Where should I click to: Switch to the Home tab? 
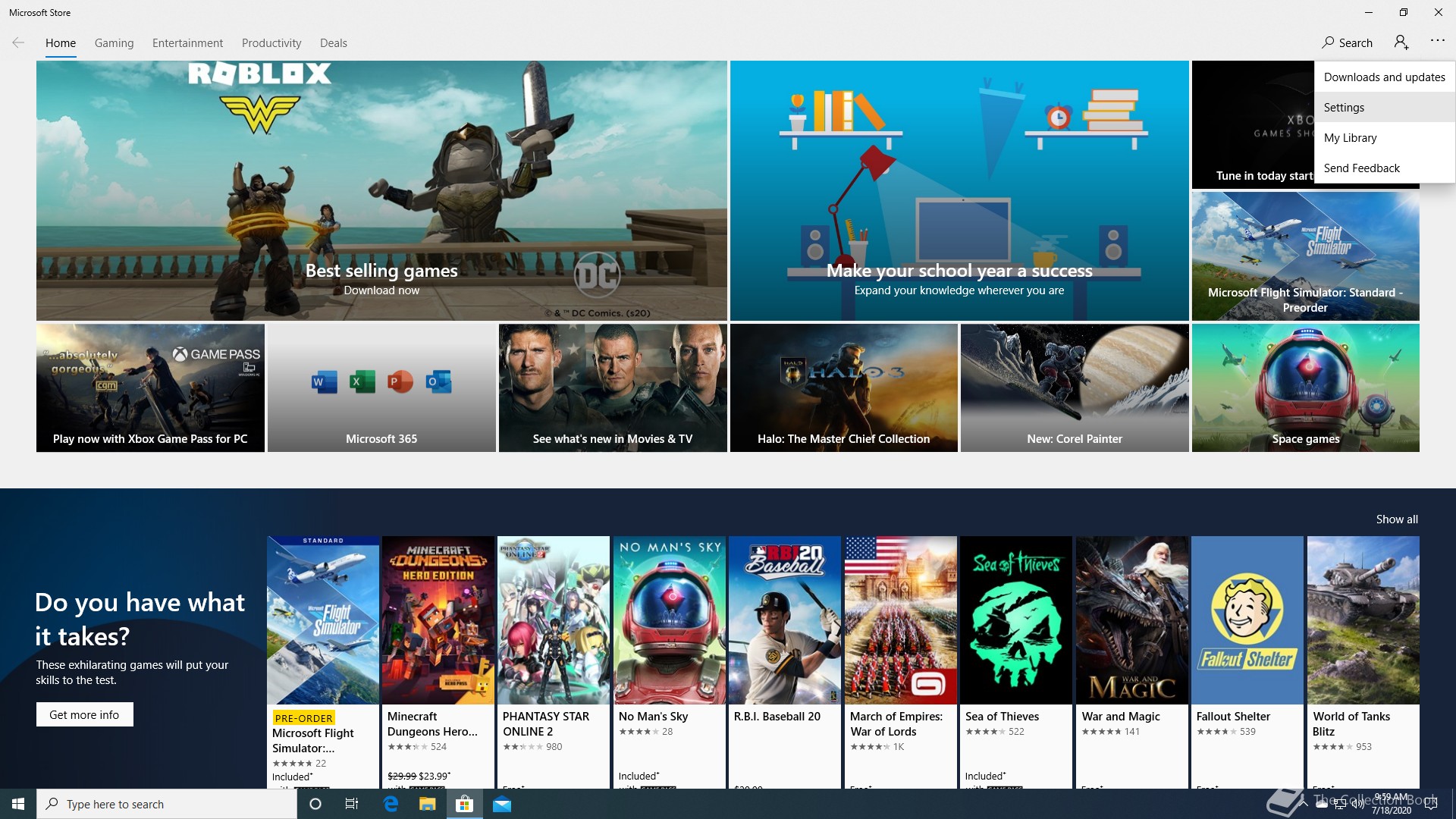61,43
